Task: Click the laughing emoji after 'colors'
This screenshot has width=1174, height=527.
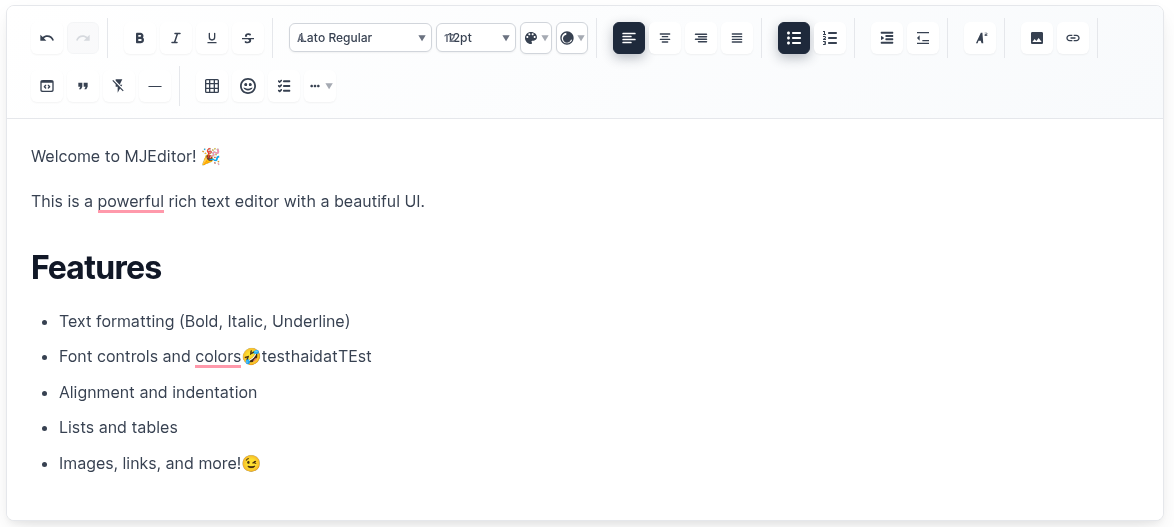Action: [x=251, y=357]
